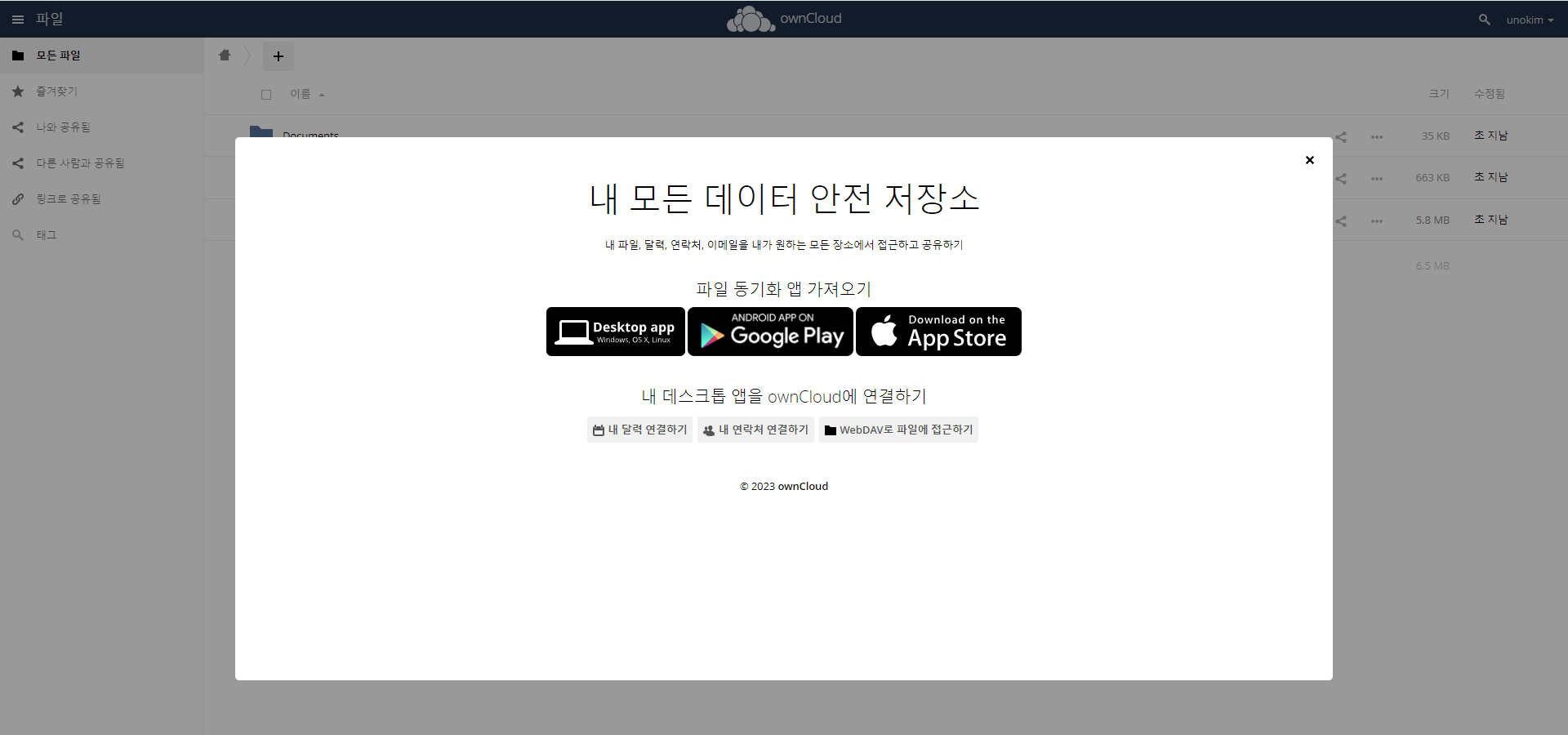Click the share icon beside 나와 공유됨

18,127
